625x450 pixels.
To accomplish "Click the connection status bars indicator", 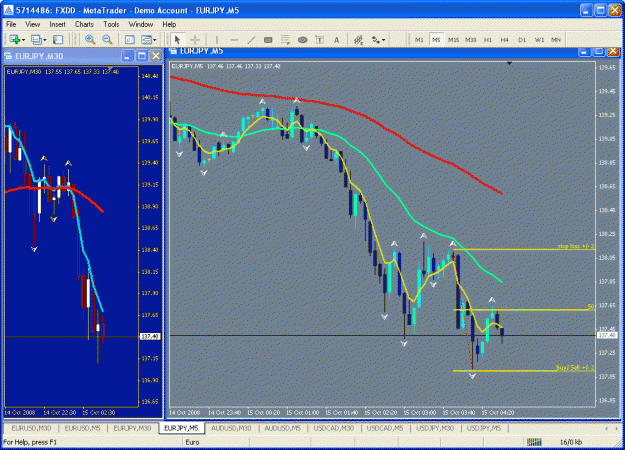I will (534, 442).
